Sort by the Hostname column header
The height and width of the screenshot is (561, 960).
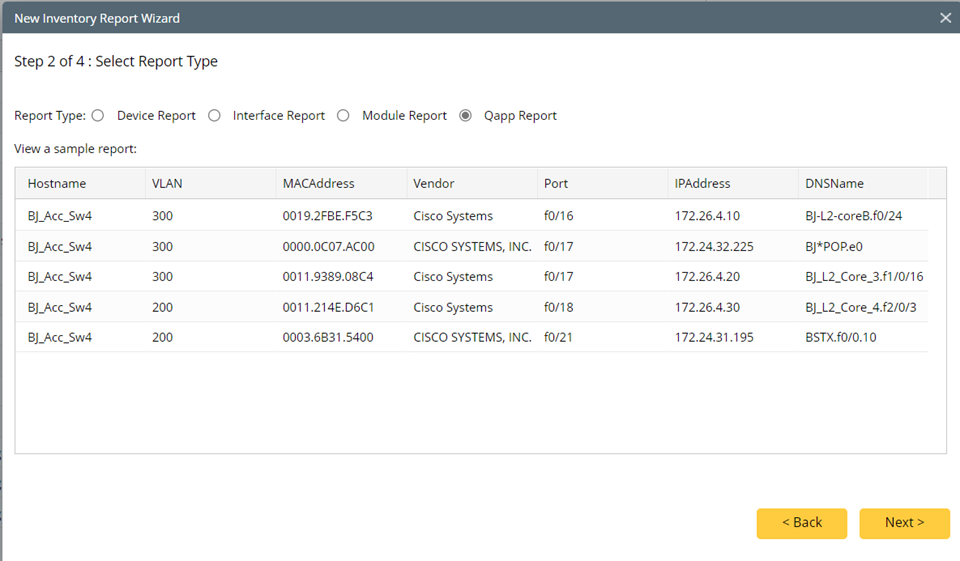click(x=57, y=184)
